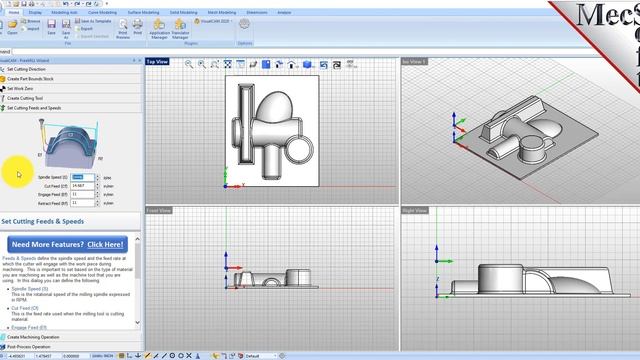
Task: Click the third zoom magnifier icon in viewport toolbar
Action: pos(215,64)
